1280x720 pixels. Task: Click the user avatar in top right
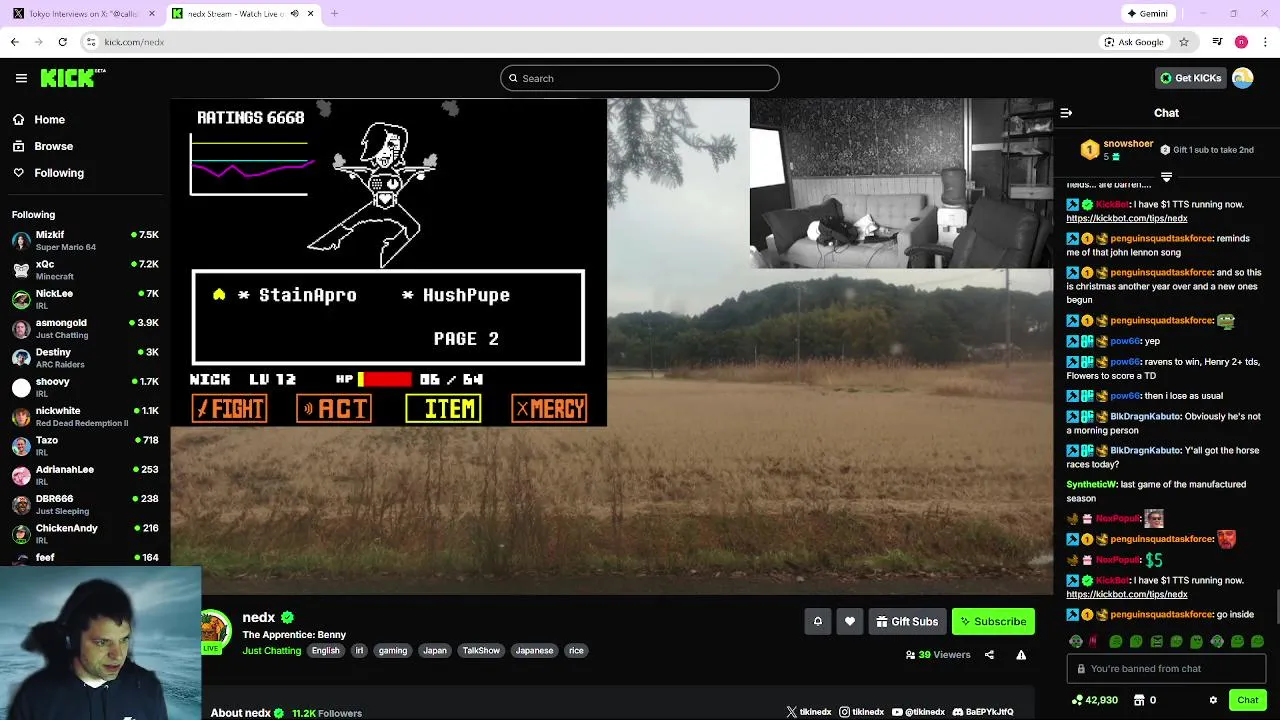tap(1242, 78)
